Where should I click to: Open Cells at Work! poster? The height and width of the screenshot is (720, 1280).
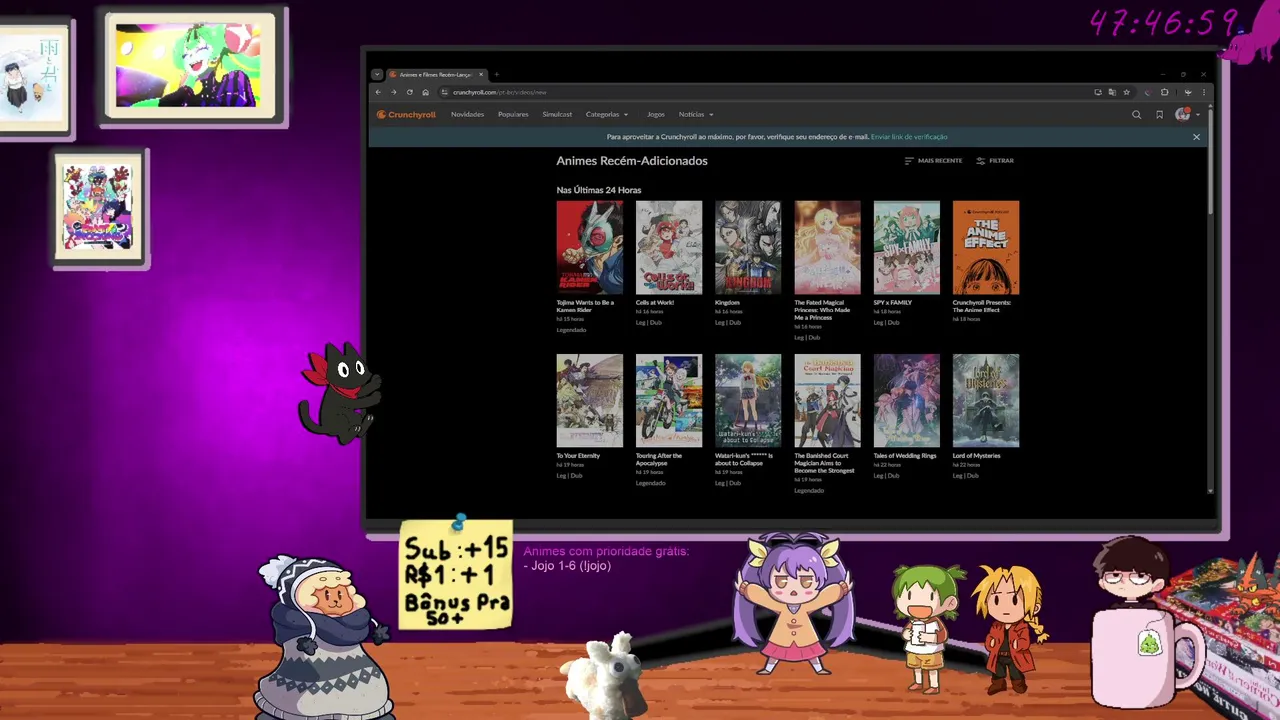[669, 247]
